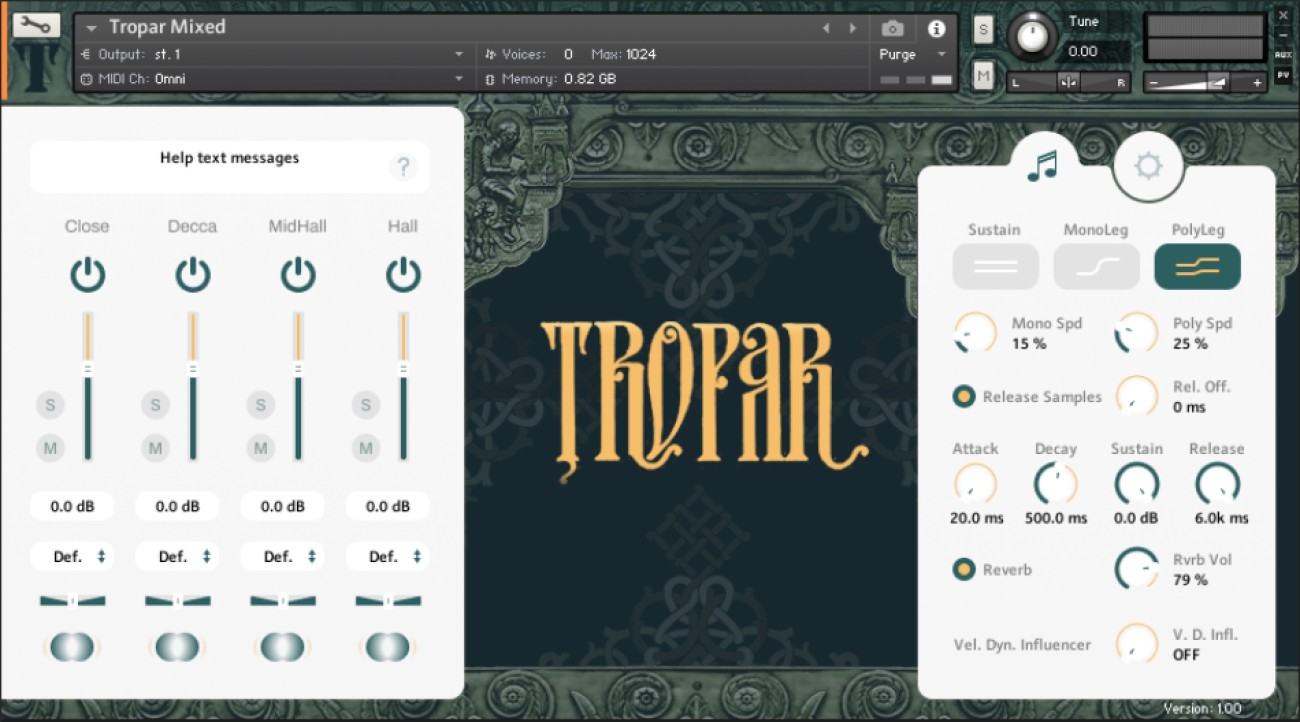Power off the MidHall microphone channel
Image resolution: width=1300 pixels, height=722 pixels.
point(297,275)
